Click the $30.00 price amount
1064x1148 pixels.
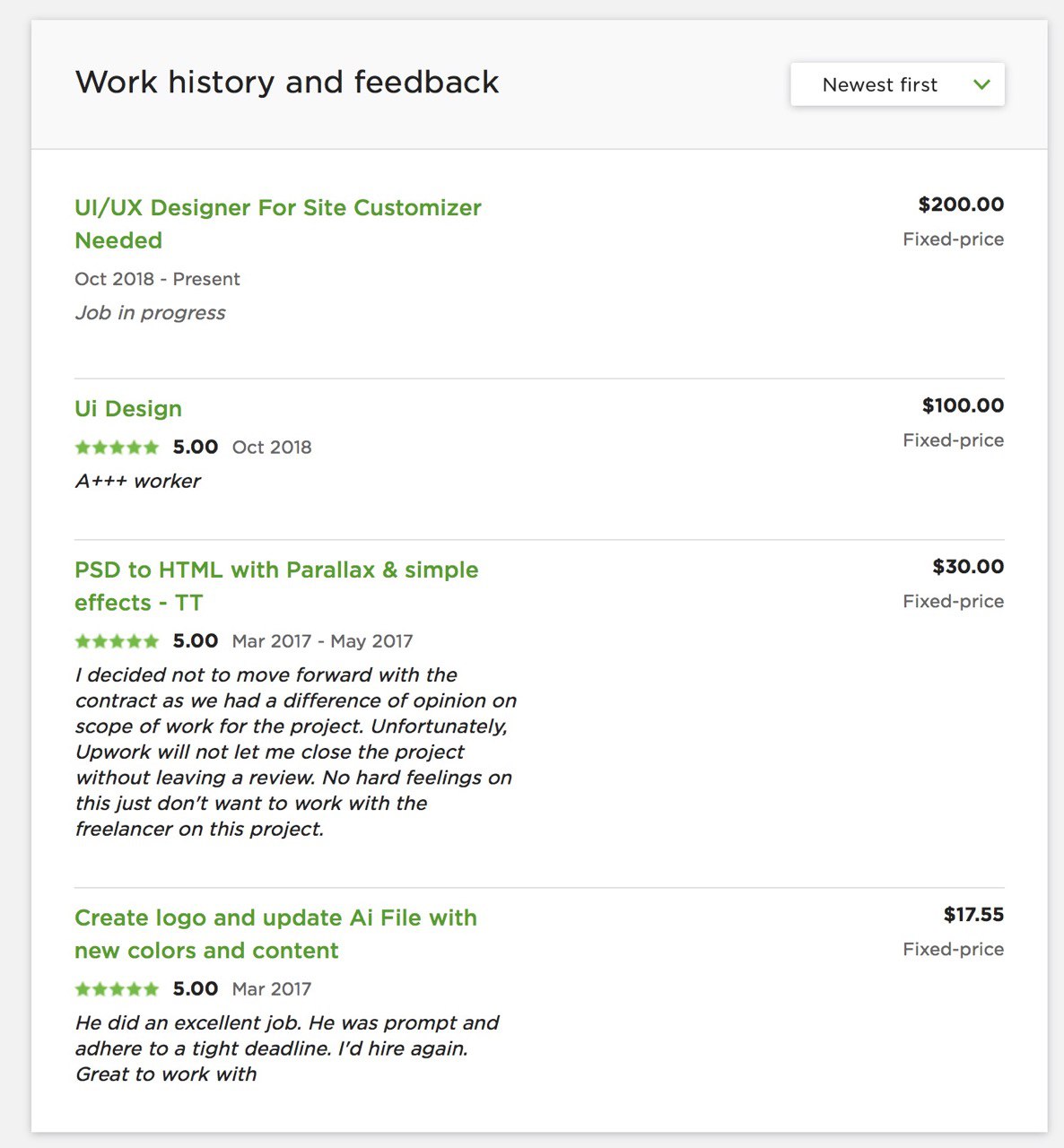tap(968, 567)
